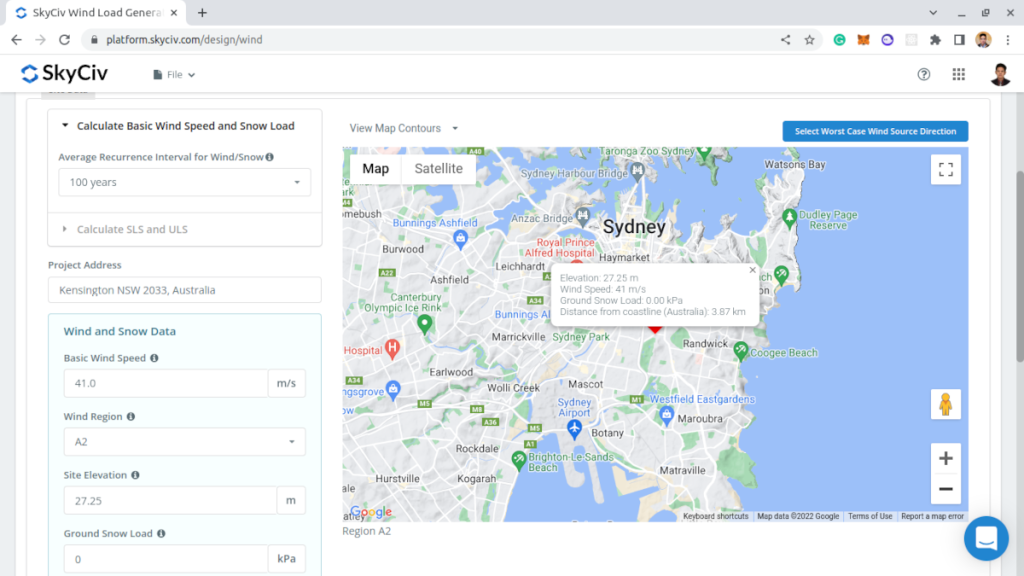
Task: Open the SkyCiv apps grid icon
Action: 959,74
